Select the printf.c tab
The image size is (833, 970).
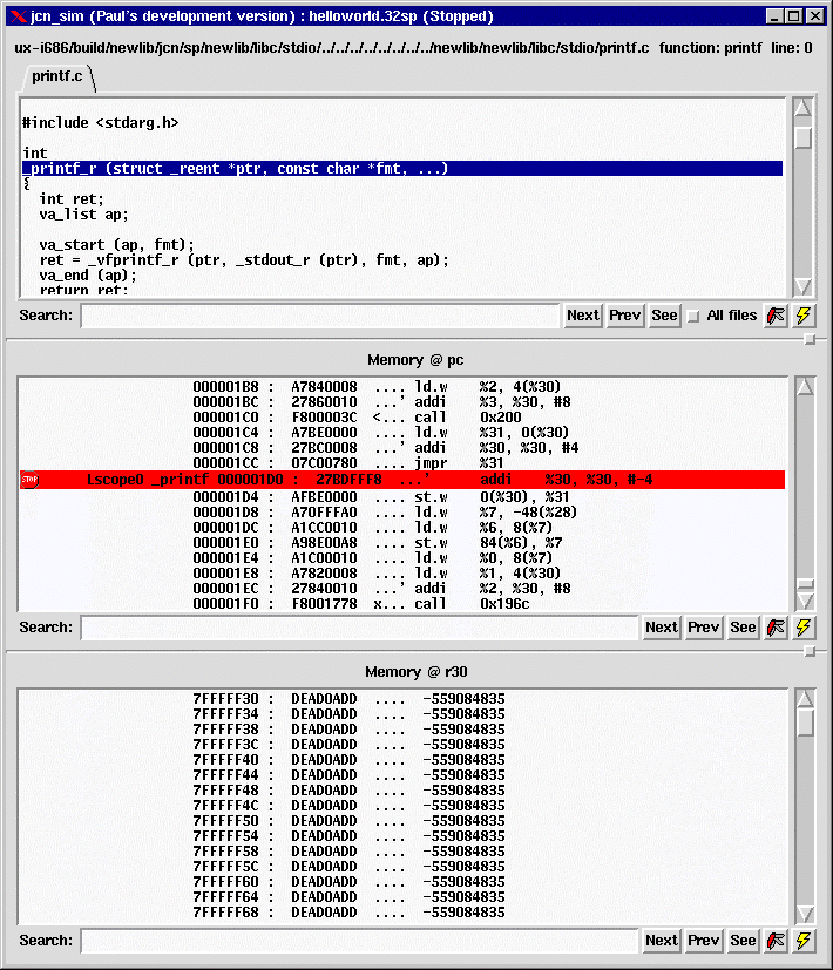[x=57, y=77]
